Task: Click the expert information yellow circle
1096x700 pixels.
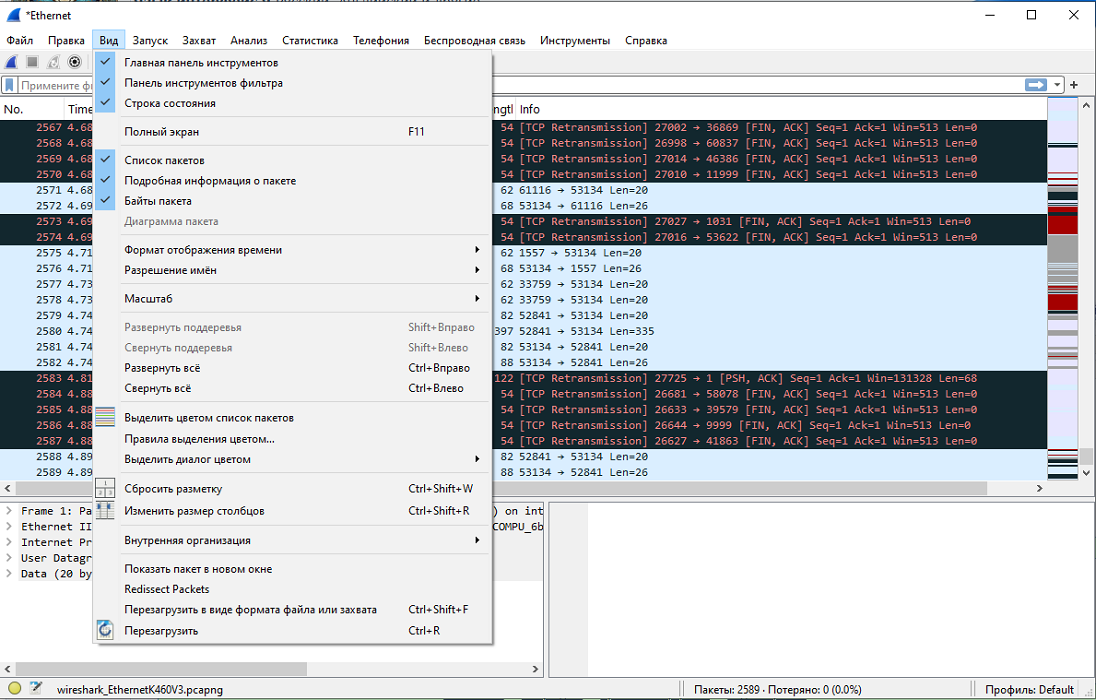Action: (14, 689)
